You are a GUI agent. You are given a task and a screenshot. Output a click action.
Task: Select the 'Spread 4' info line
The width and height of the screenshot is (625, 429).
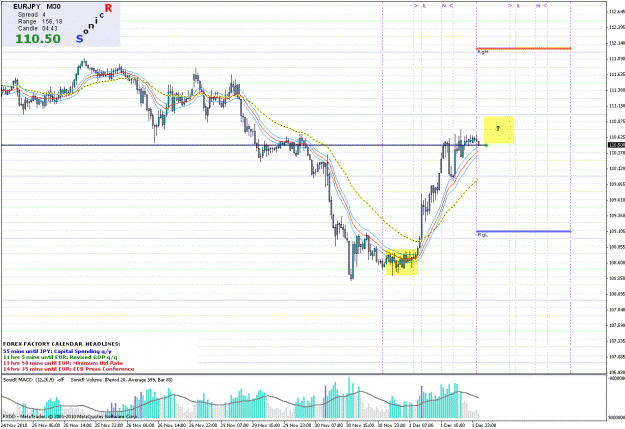[x=31, y=14]
